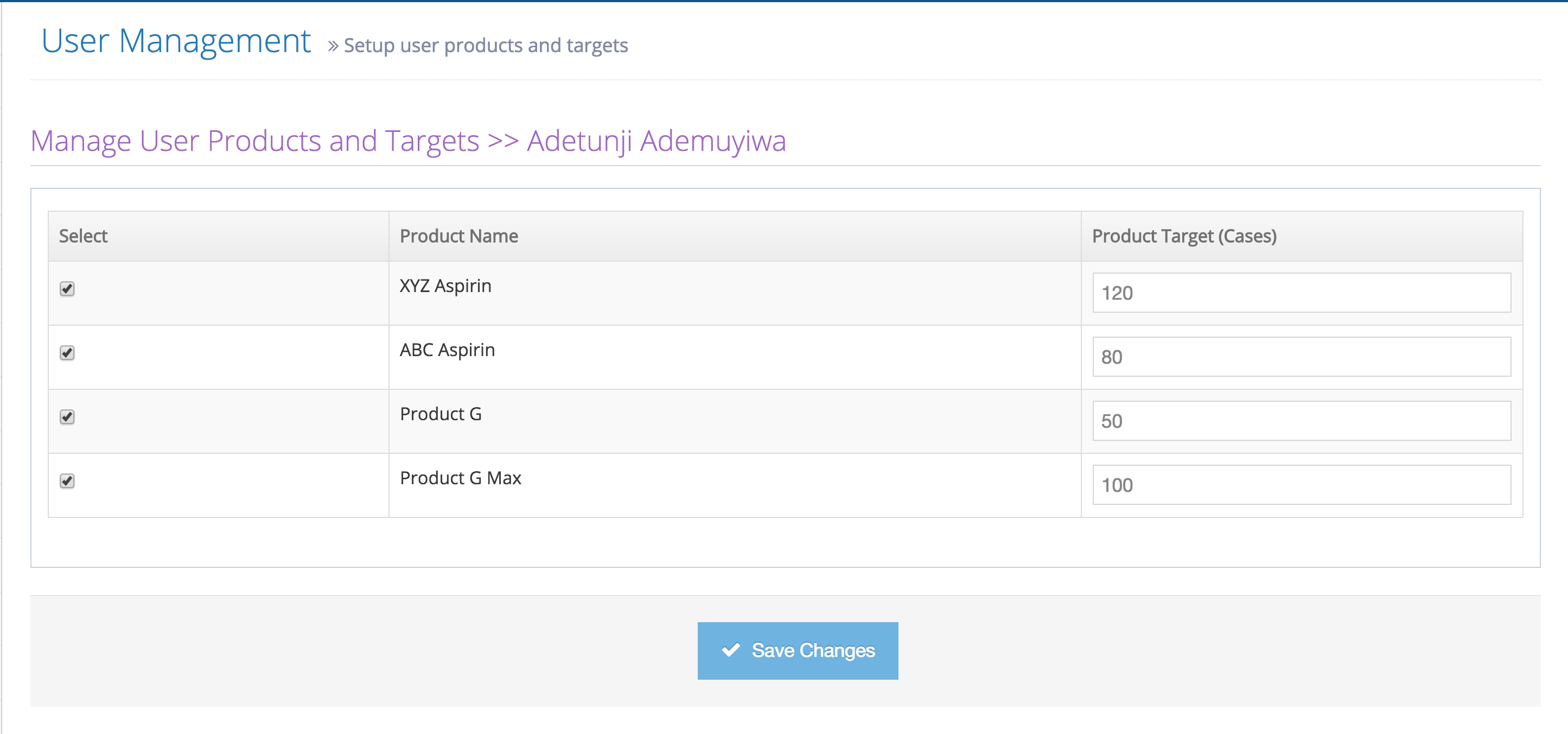
Task: Click the User Management heading
Action: point(176,41)
